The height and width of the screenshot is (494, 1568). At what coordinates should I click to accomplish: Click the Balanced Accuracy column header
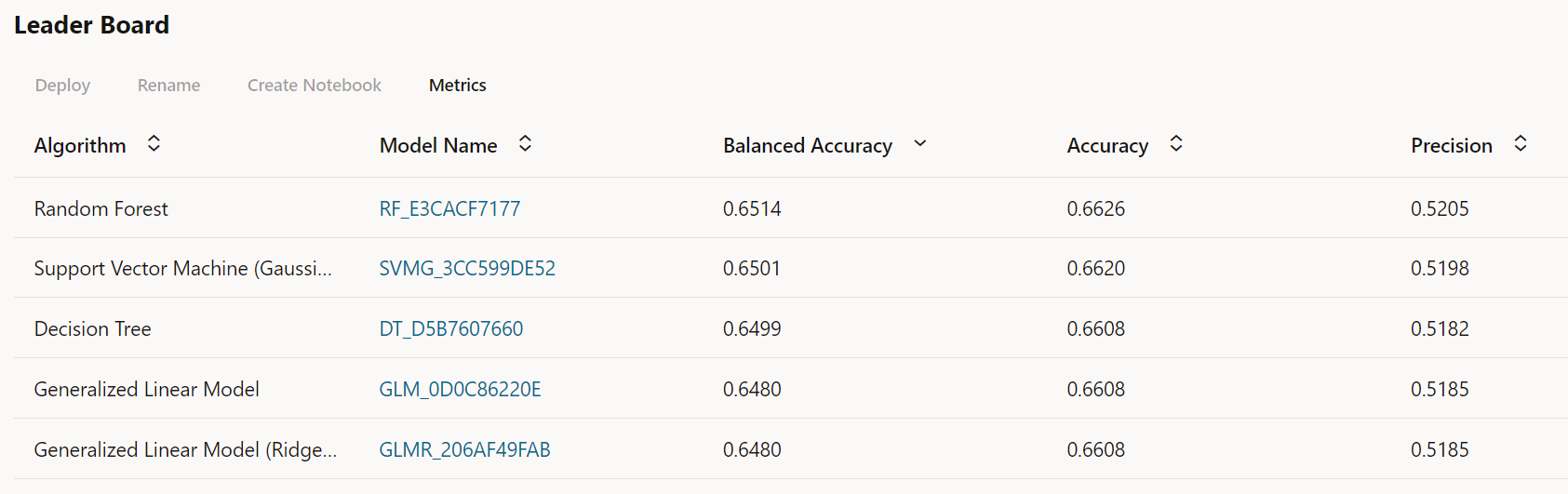pyautogui.click(x=807, y=146)
